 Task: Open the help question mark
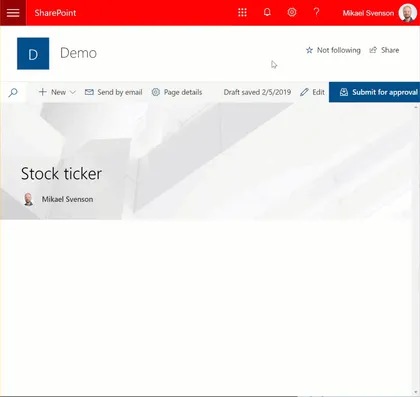point(316,13)
